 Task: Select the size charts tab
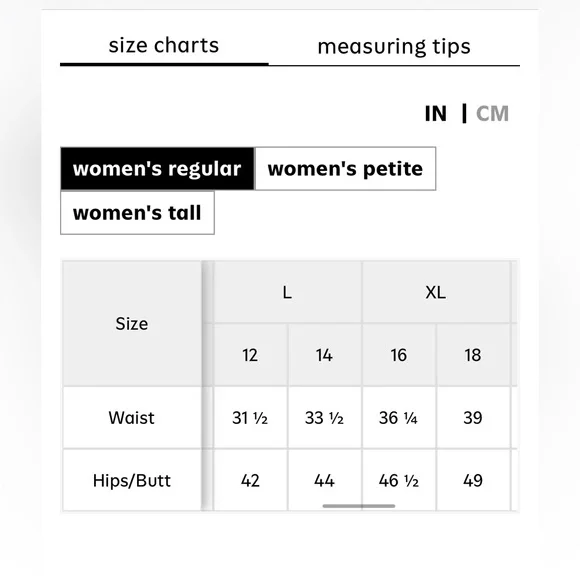164,46
